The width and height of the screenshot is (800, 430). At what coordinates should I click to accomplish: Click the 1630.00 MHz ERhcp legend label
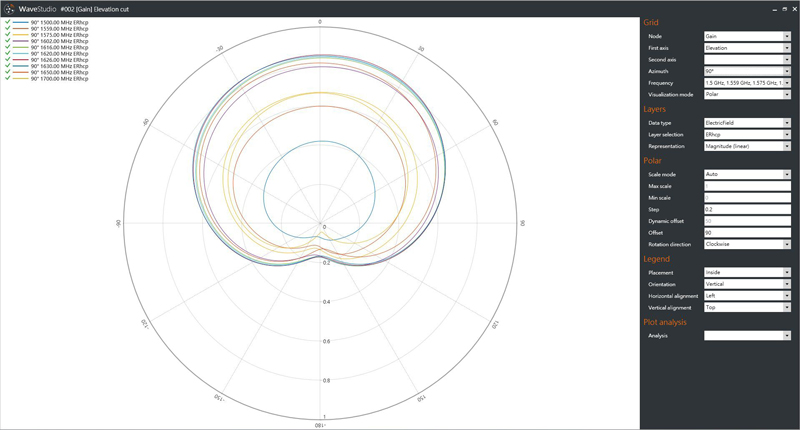tap(60, 67)
